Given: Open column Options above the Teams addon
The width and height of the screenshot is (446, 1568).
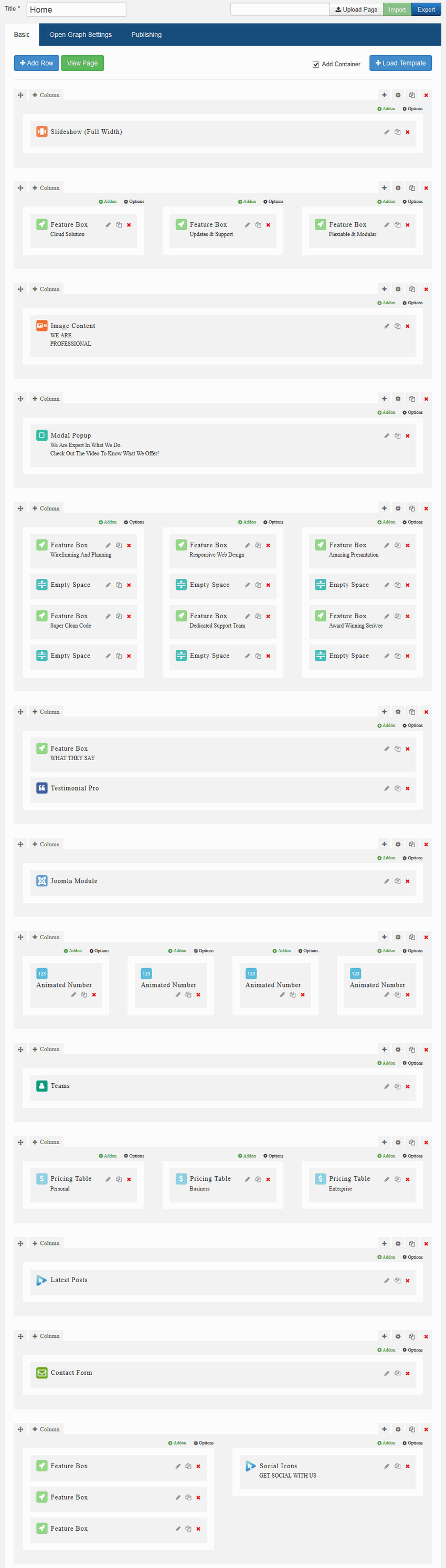Looking at the screenshot, I should pos(412,1063).
